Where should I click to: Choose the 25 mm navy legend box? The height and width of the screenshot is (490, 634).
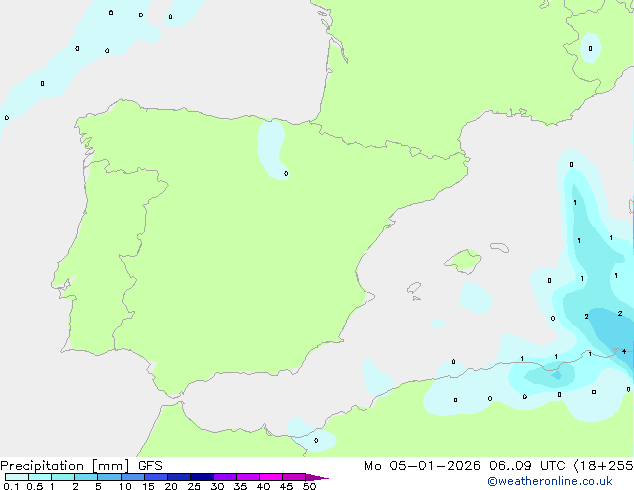click(202, 477)
